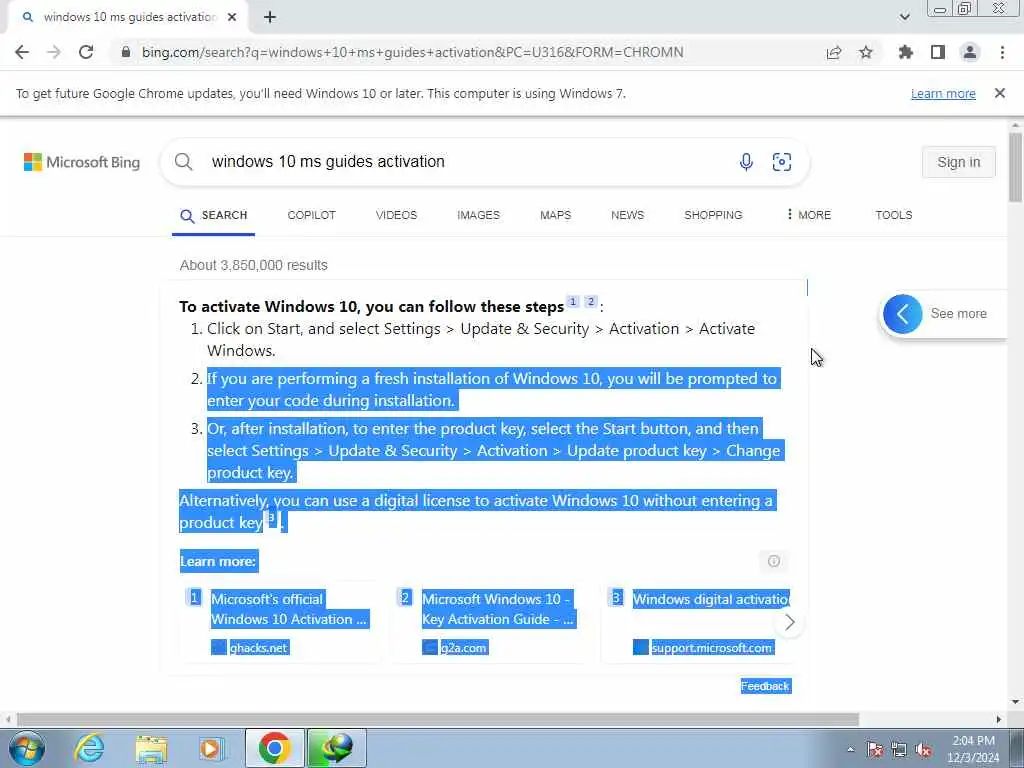1024x768 pixels.
Task: Switch to the SHOPPING tab
Action: (x=713, y=216)
